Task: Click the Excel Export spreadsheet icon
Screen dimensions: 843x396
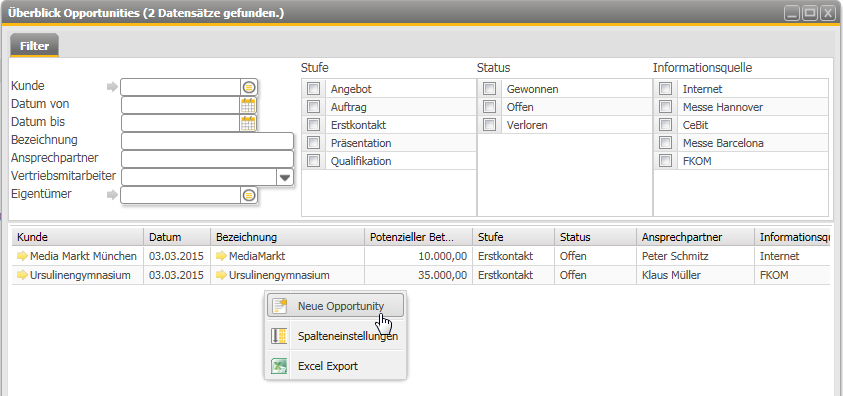Action: click(280, 366)
